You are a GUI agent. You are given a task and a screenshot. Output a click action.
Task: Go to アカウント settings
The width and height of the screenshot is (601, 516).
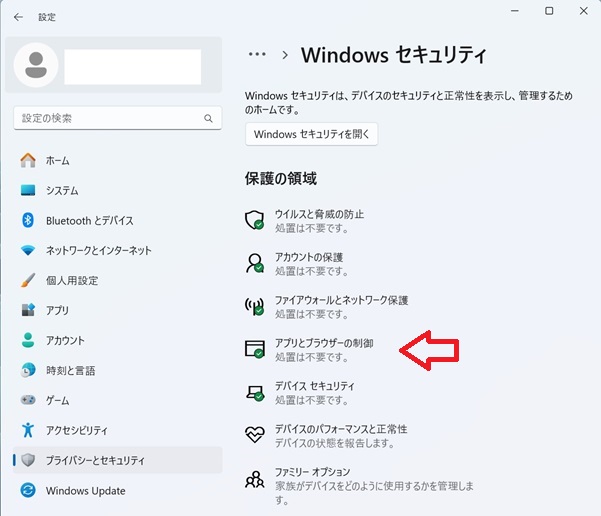pyautogui.click(x=117, y=340)
